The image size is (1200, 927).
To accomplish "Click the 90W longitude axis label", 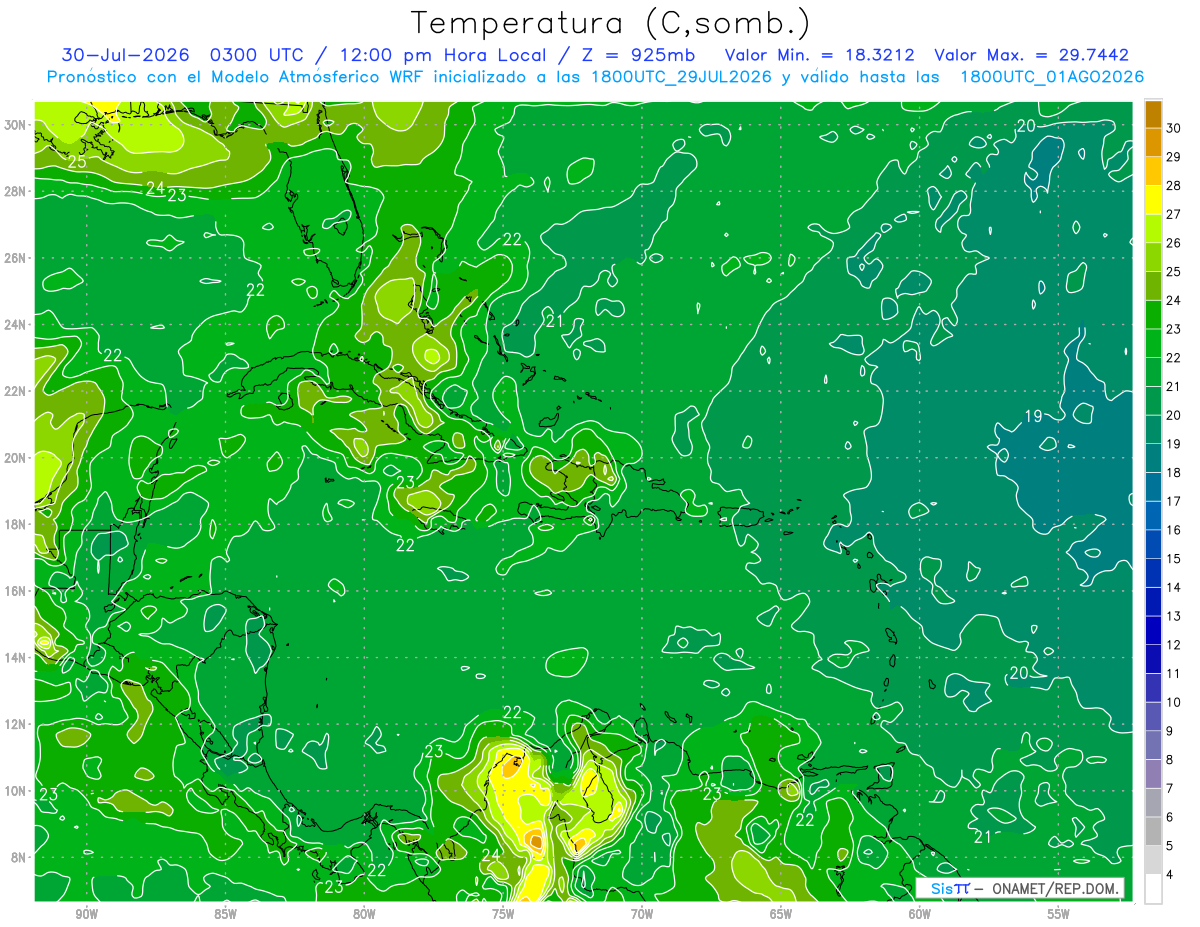I will click(x=86, y=914).
